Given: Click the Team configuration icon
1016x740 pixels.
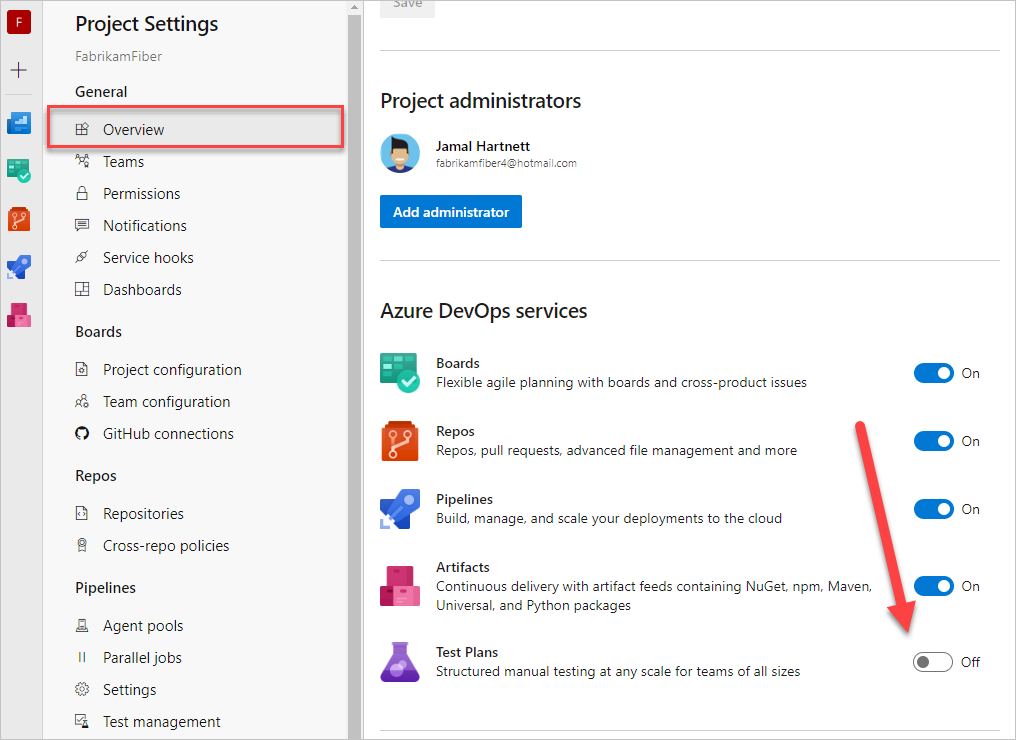Looking at the screenshot, I should (x=82, y=401).
